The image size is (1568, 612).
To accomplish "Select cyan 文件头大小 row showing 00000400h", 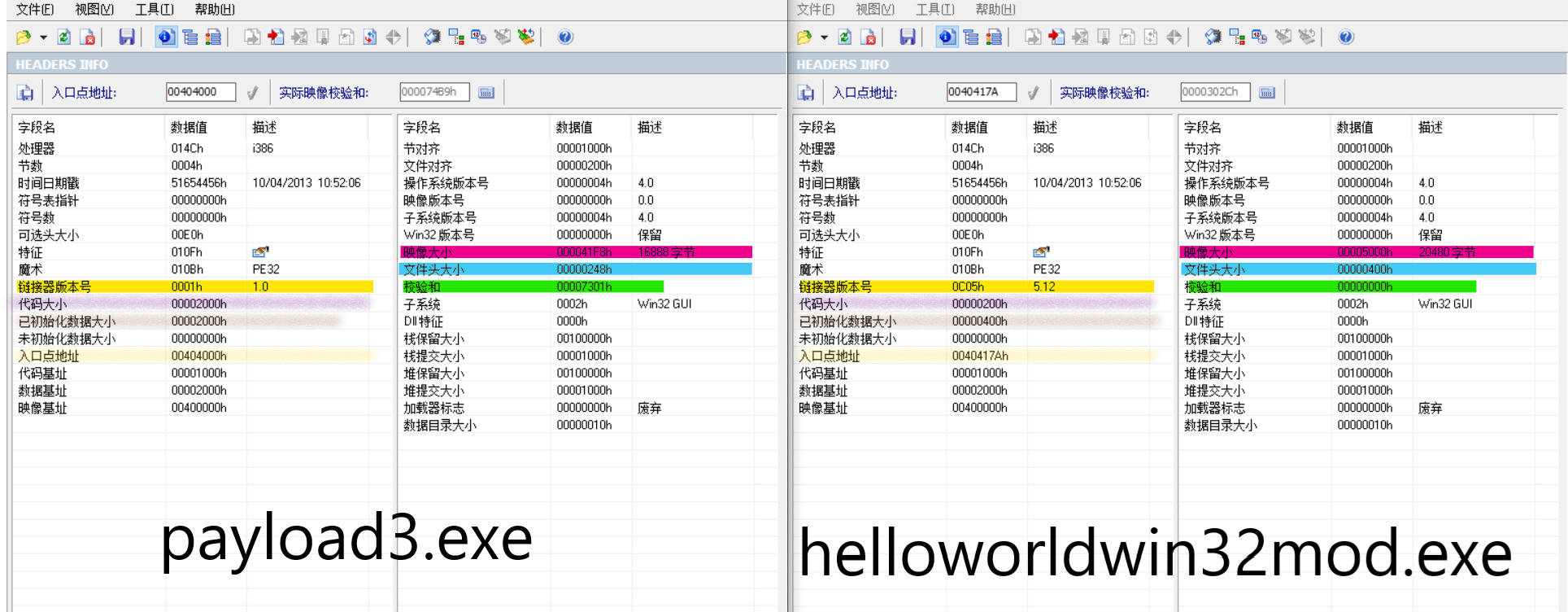I will 1358,269.
